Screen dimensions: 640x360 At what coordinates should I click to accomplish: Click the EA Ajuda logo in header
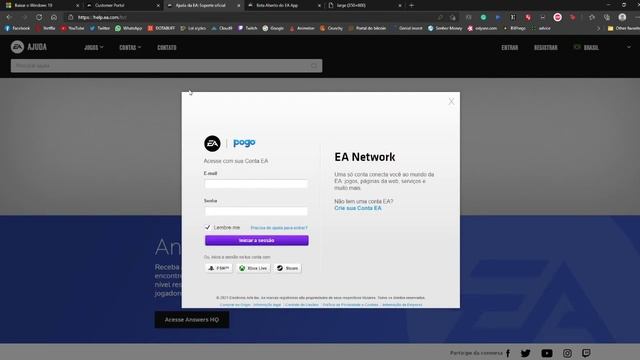point(29,47)
